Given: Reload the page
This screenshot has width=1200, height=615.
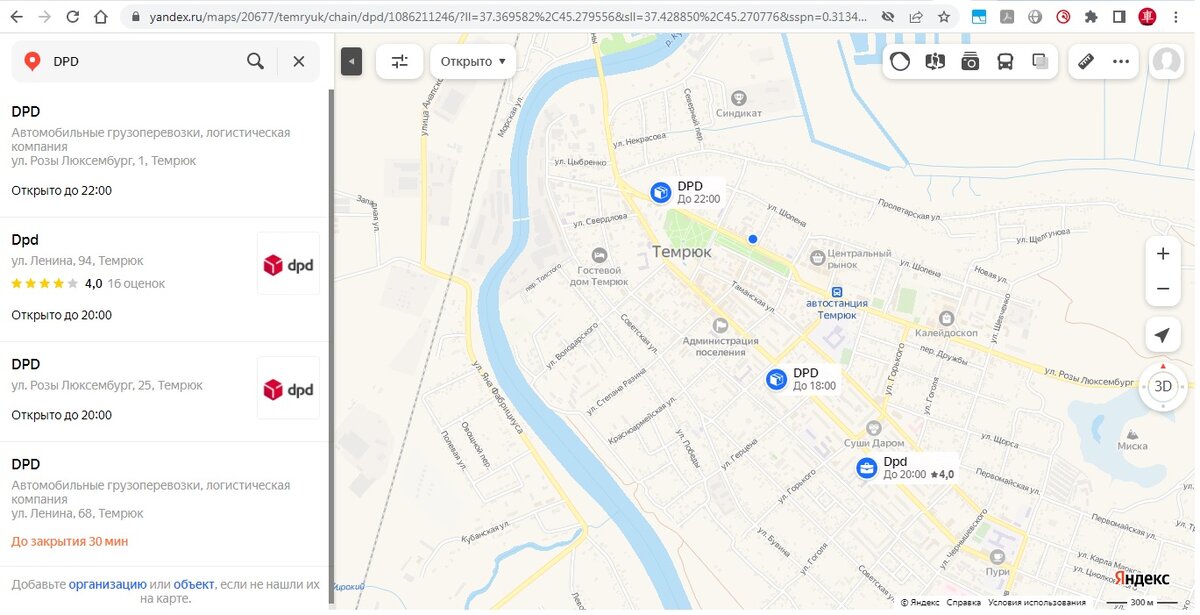Looking at the screenshot, I should tap(73, 17).
